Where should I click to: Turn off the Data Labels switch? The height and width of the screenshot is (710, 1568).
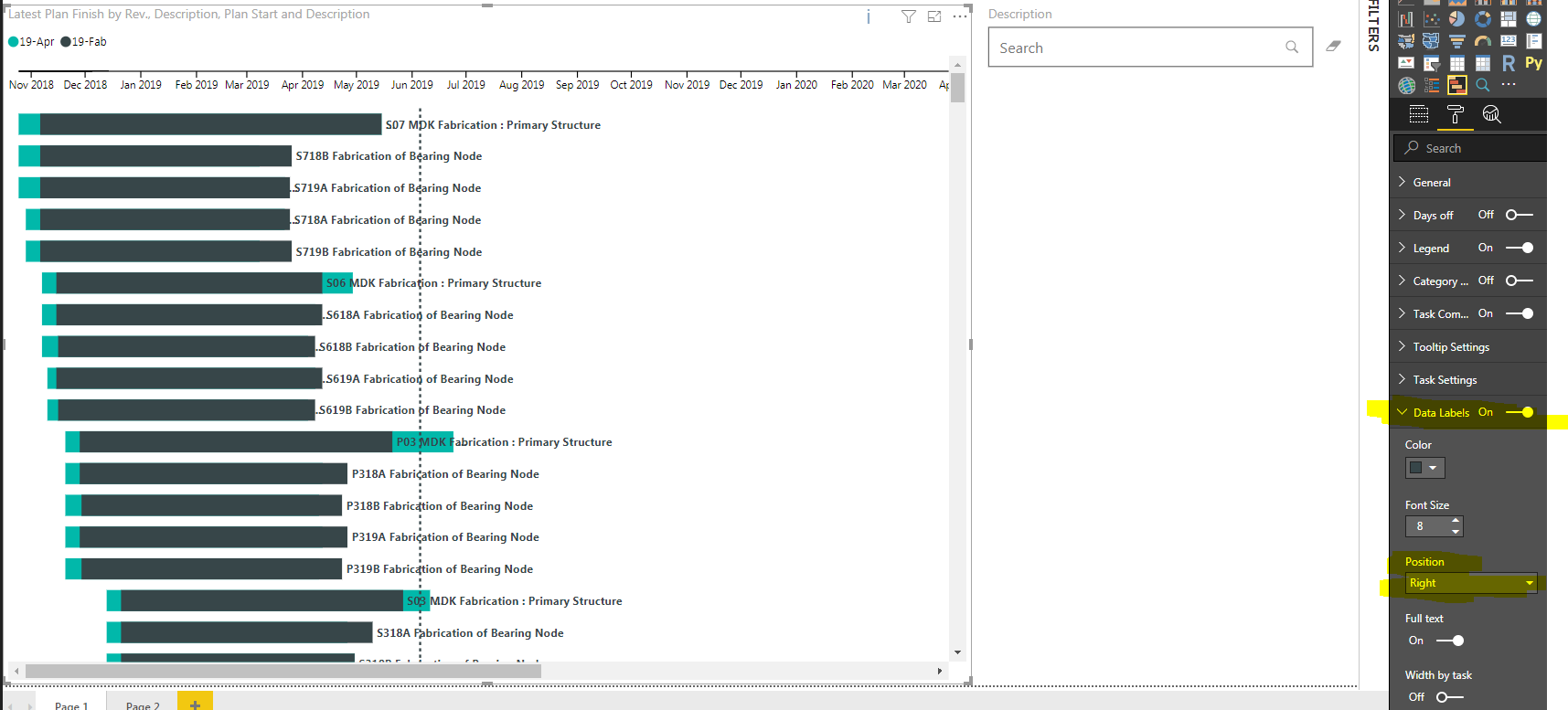click(1520, 412)
